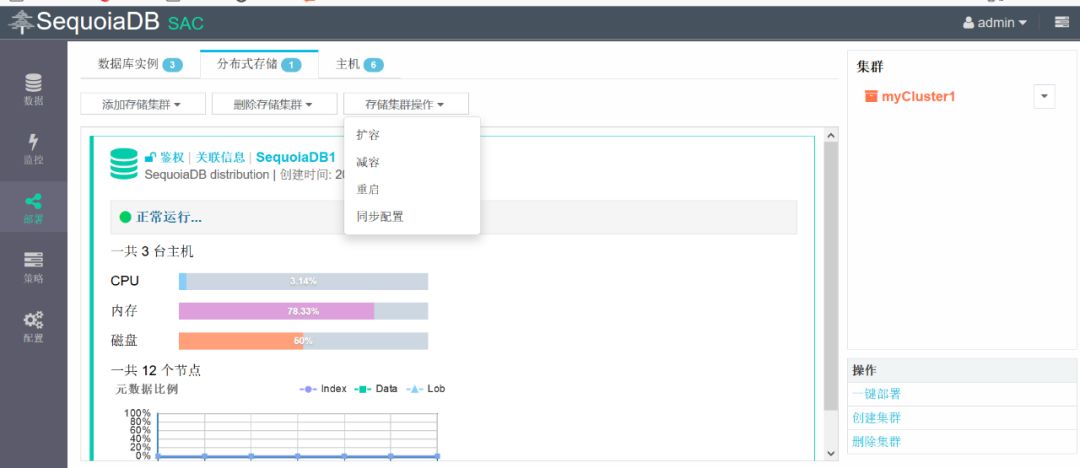Switch to the 数据库实例 tab

(140, 64)
